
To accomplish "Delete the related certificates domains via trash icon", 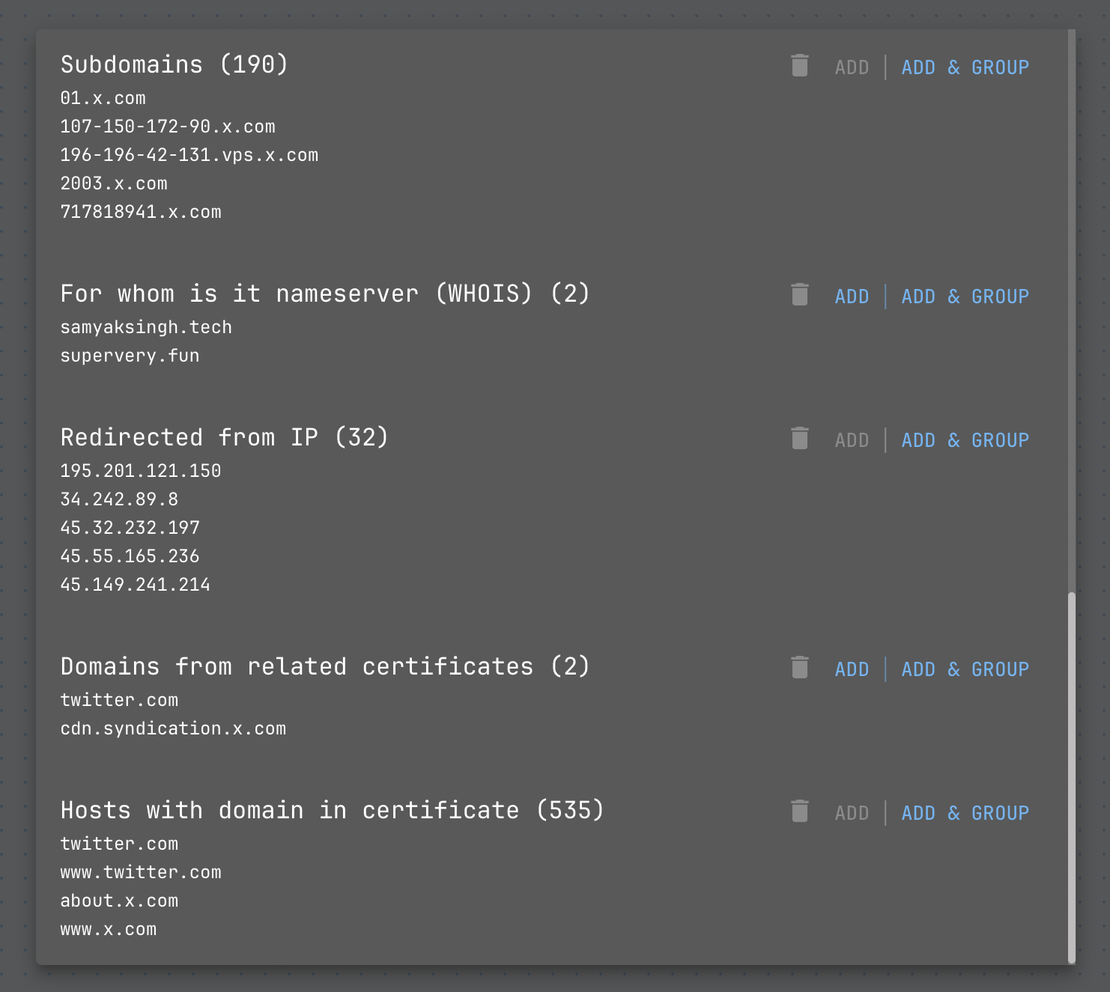I will tap(799, 668).
